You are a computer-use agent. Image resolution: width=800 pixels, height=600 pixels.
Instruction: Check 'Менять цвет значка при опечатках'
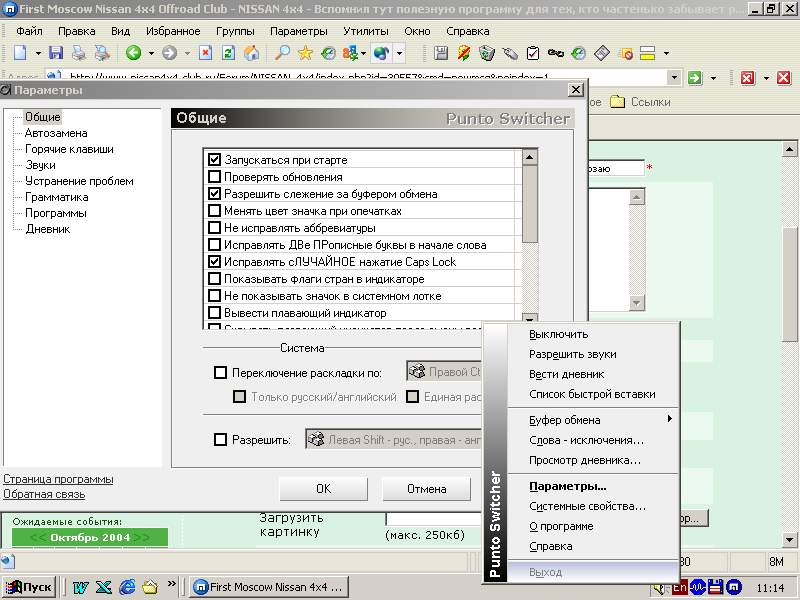pyautogui.click(x=214, y=211)
